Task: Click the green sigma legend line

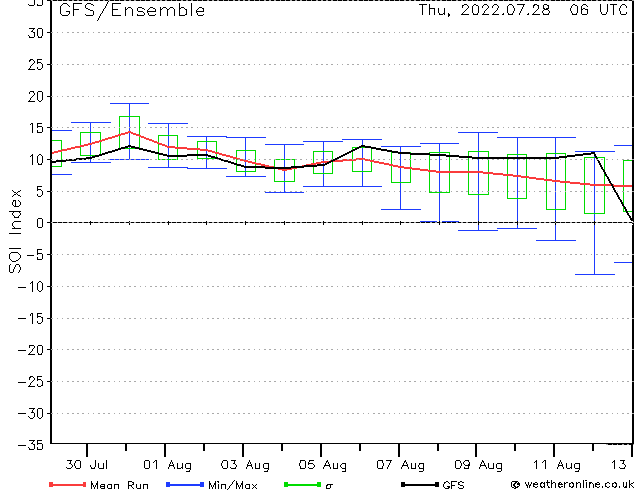Action: [x=302, y=484]
